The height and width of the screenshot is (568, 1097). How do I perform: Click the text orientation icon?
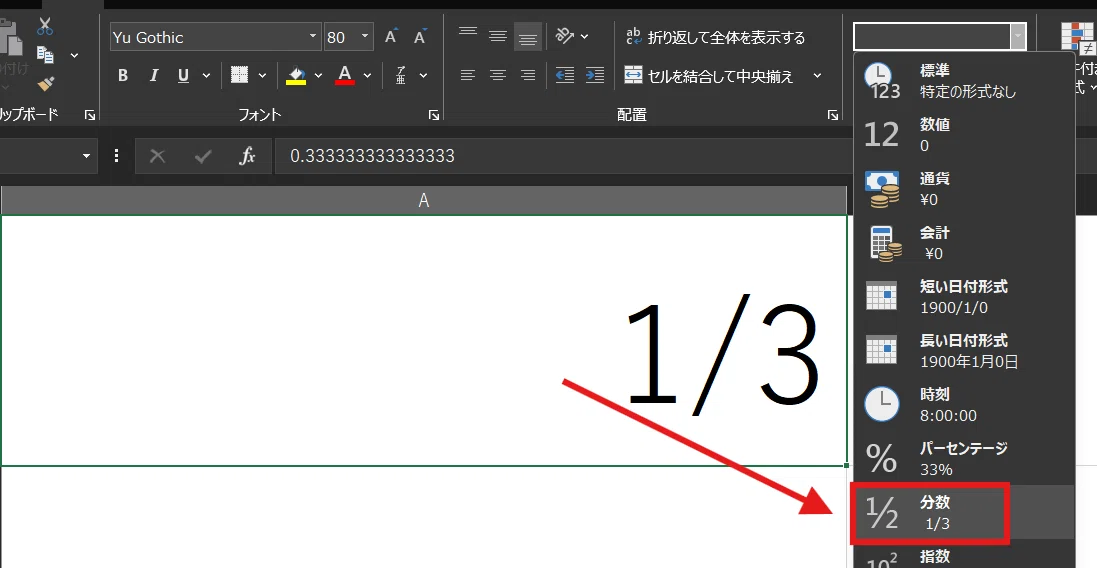point(565,36)
